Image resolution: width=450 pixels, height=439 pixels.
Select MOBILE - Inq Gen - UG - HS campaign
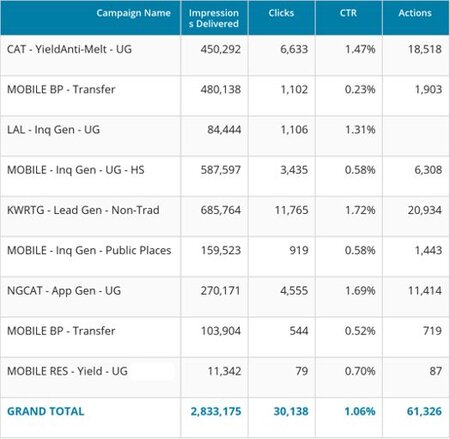(x=76, y=170)
